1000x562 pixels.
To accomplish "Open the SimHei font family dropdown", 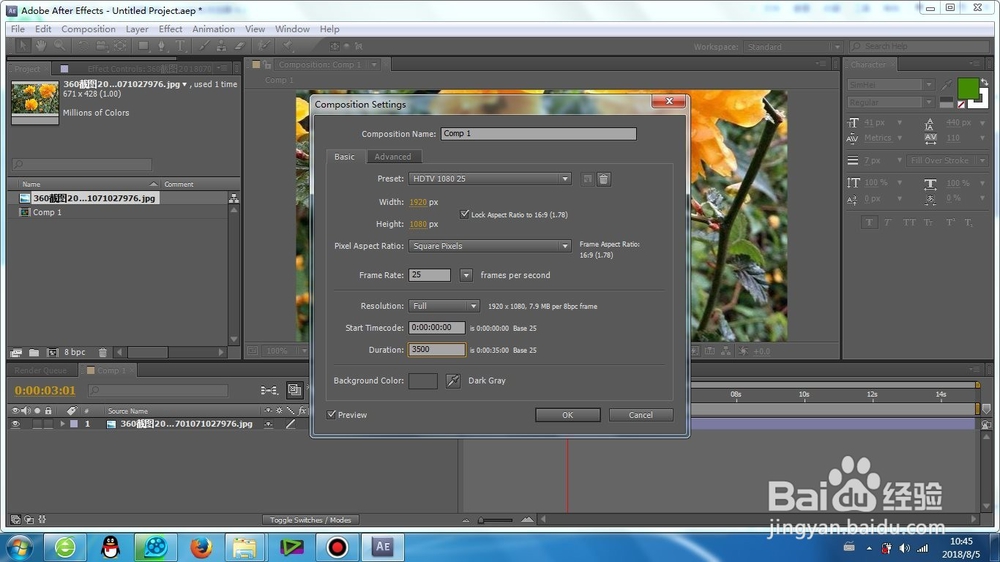I will [890, 85].
